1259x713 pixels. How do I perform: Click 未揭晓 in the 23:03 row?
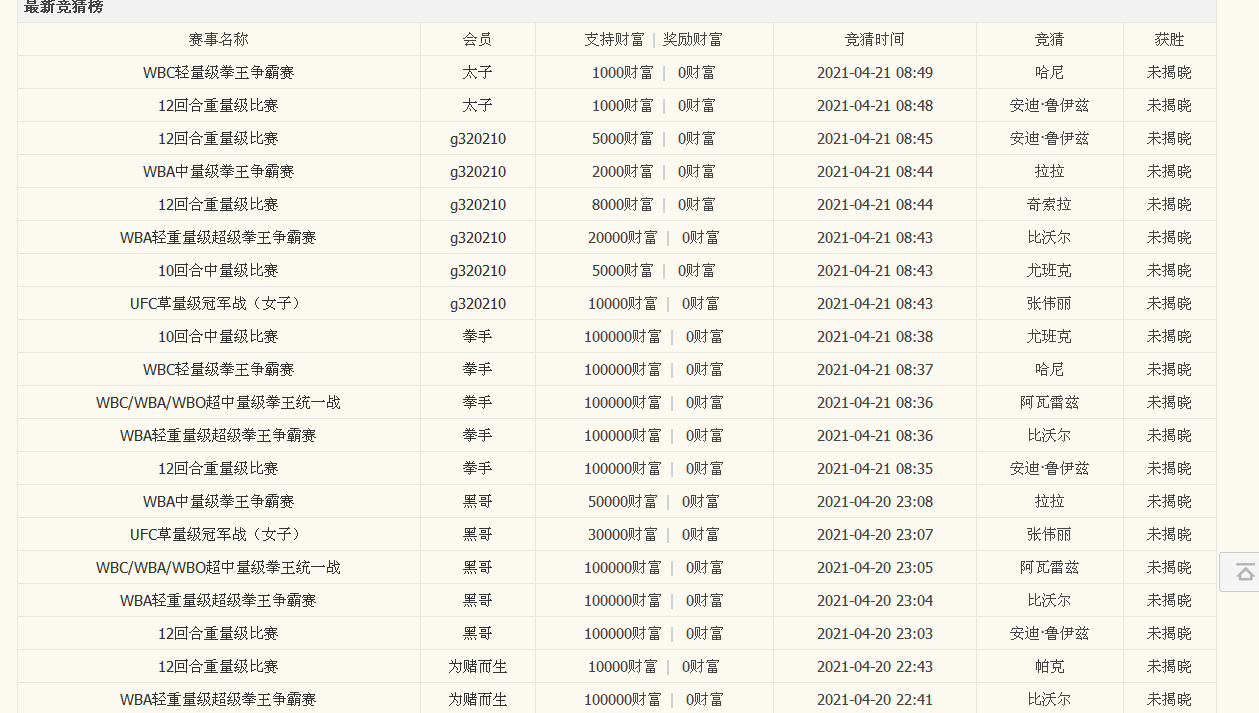[x=1169, y=633]
